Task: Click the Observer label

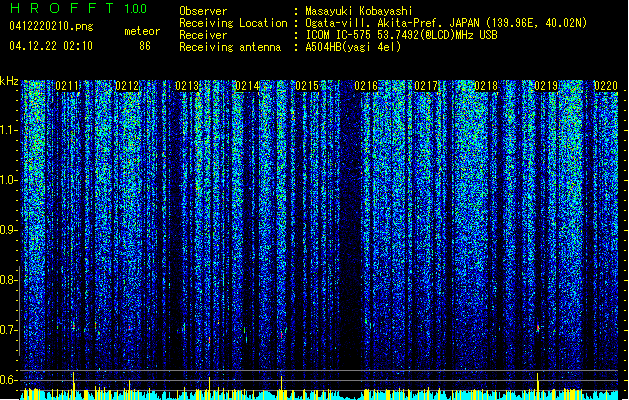Action: (x=203, y=11)
